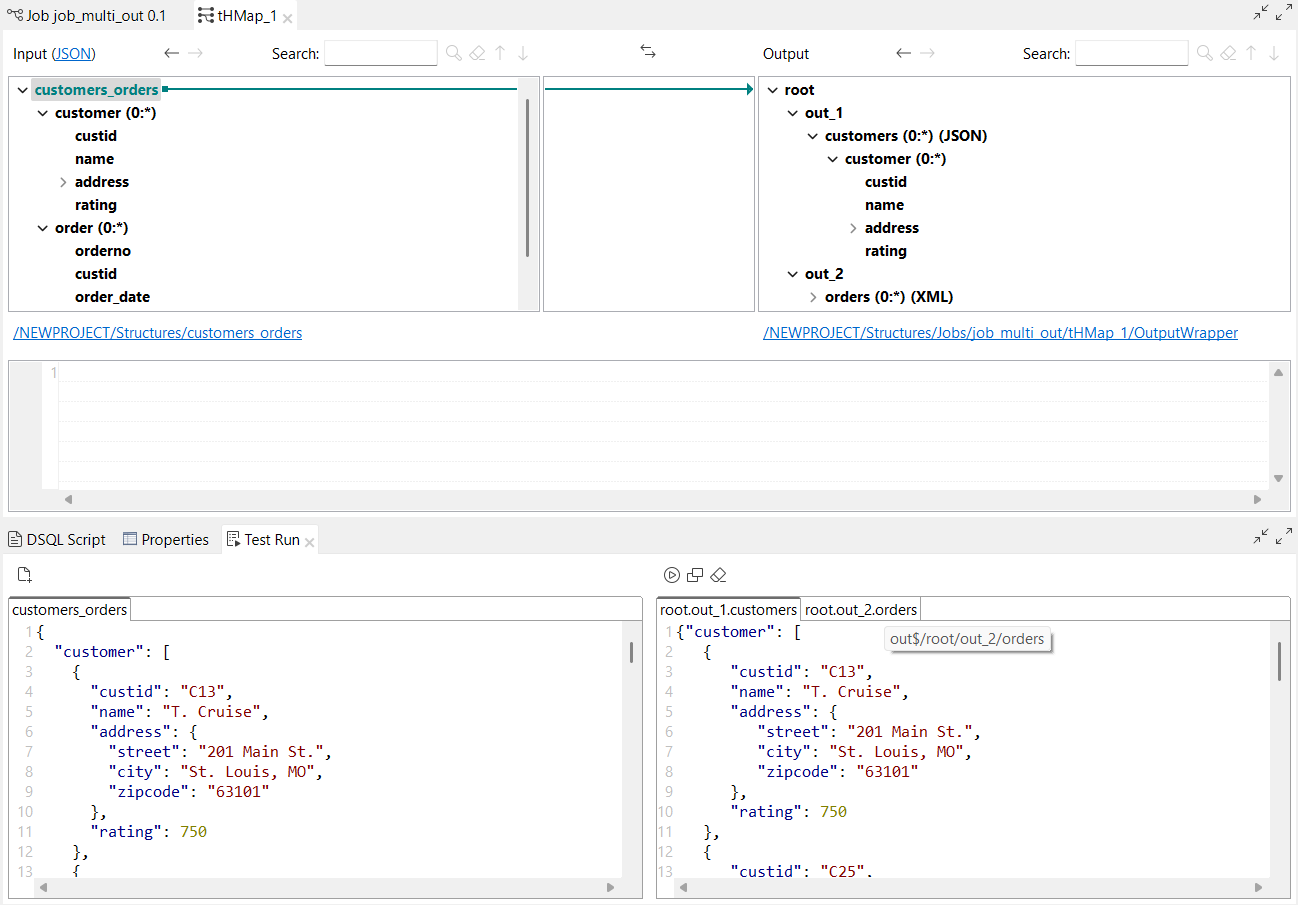
Task: Clear Input search using eraser icon
Action: click(x=476, y=52)
